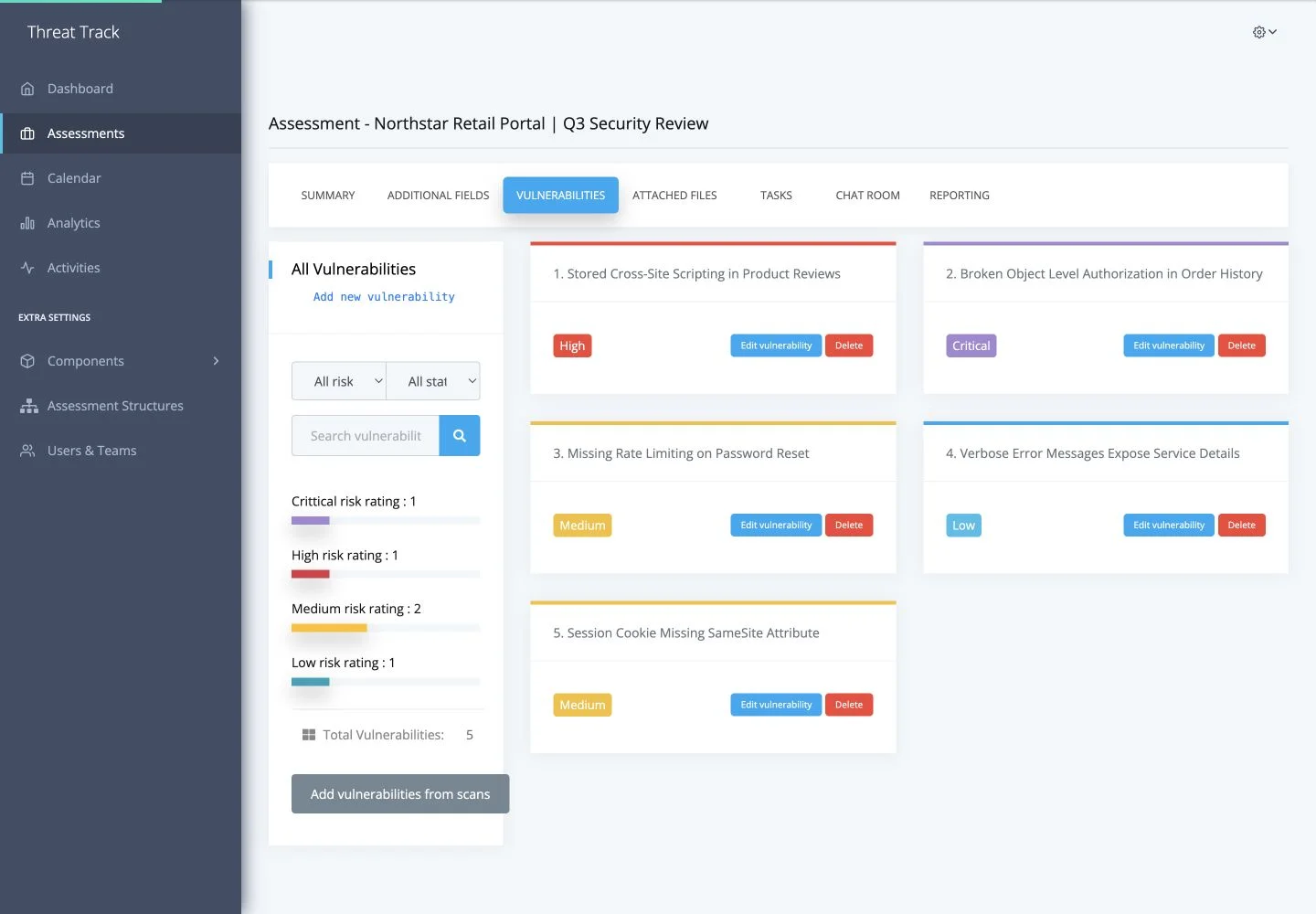Open the Tasks tab
Image resolution: width=1316 pixels, height=914 pixels.
[x=776, y=196]
